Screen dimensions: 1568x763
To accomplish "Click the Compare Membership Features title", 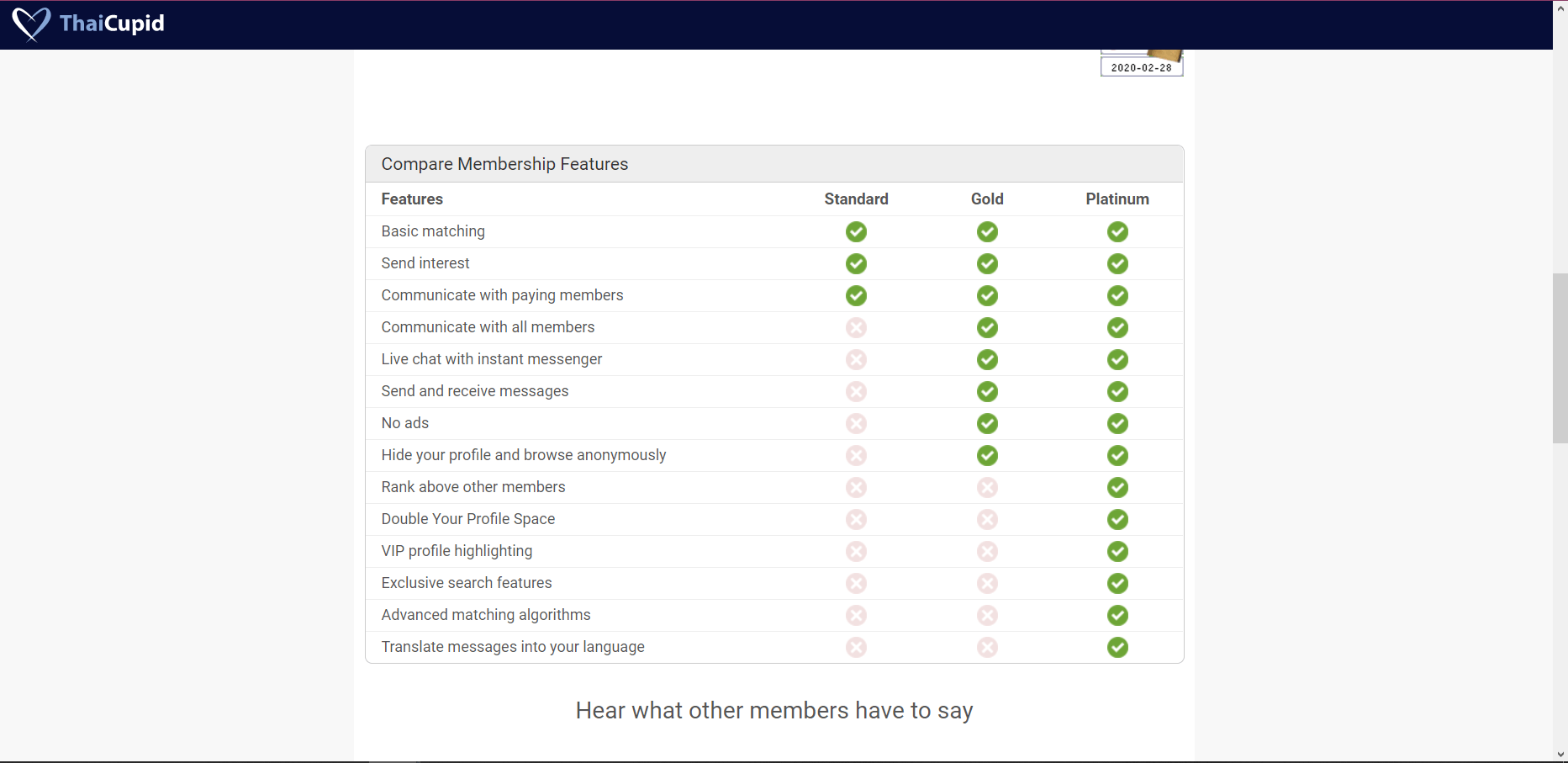I will (x=504, y=164).
